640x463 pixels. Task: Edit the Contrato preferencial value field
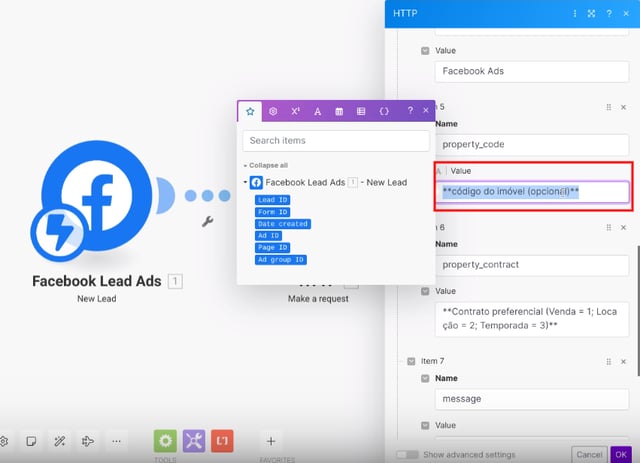[x=532, y=319]
